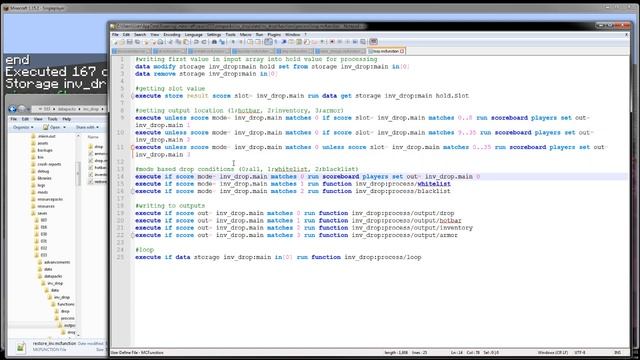Click the Copy icon in Notepad++ toolbar
The image size is (640, 360).
[178, 42]
